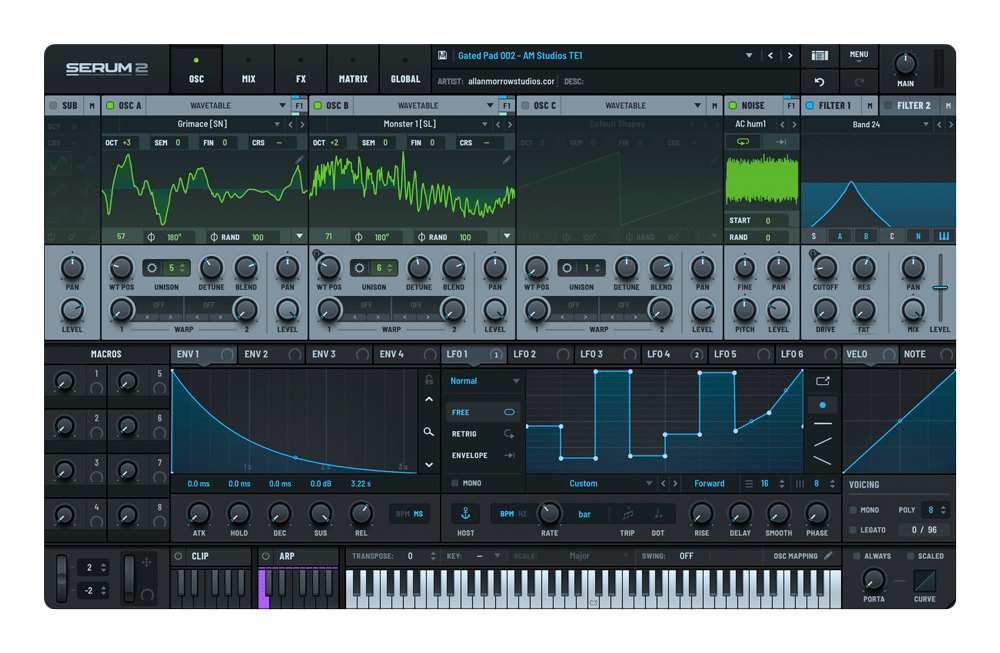Screen dimensions: 1000x653
Task: Open the OSC A wavetable editor pencil
Action: pyautogui.click(x=299, y=159)
